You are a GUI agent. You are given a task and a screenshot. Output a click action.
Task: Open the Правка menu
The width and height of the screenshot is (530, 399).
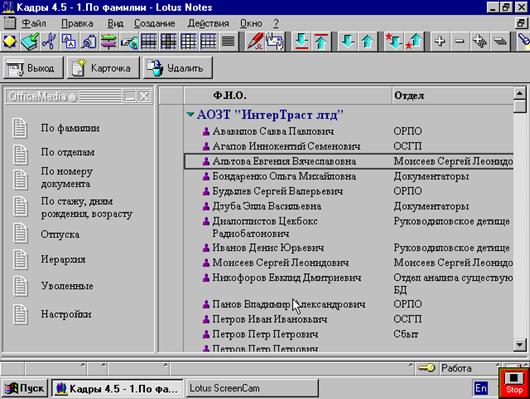(77, 23)
